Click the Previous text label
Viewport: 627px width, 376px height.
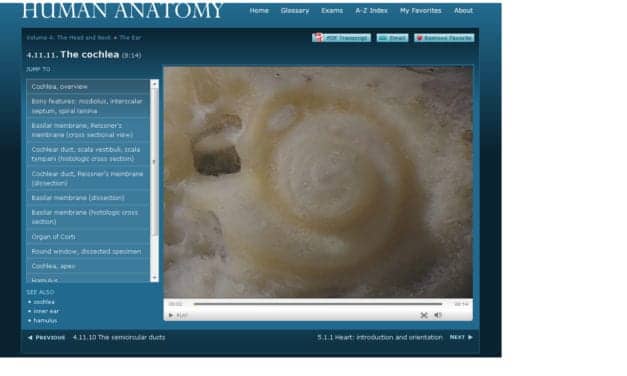click(x=50, y=338)
